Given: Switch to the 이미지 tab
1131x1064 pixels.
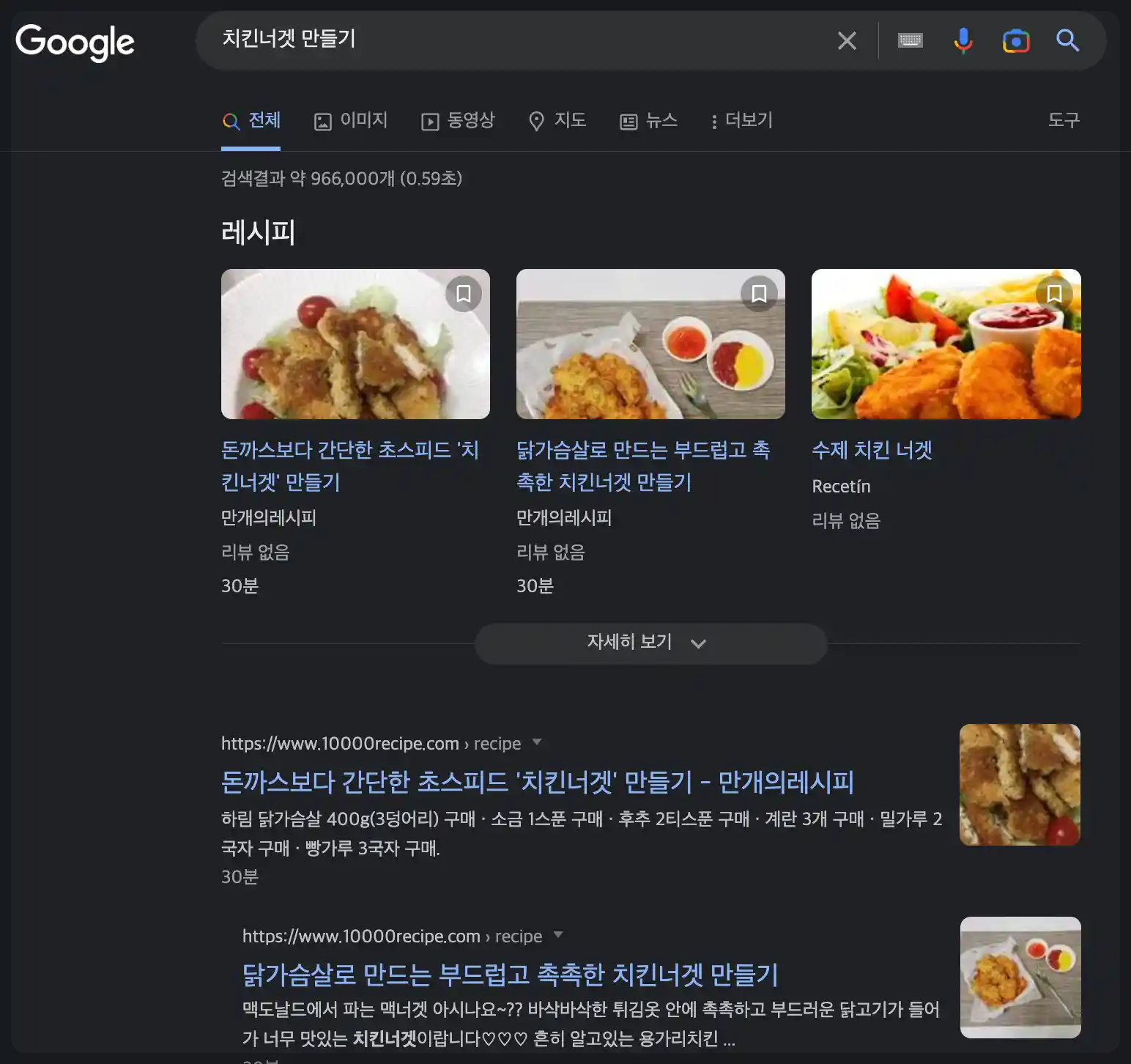Looking at the screenshot, I should 351,121.
